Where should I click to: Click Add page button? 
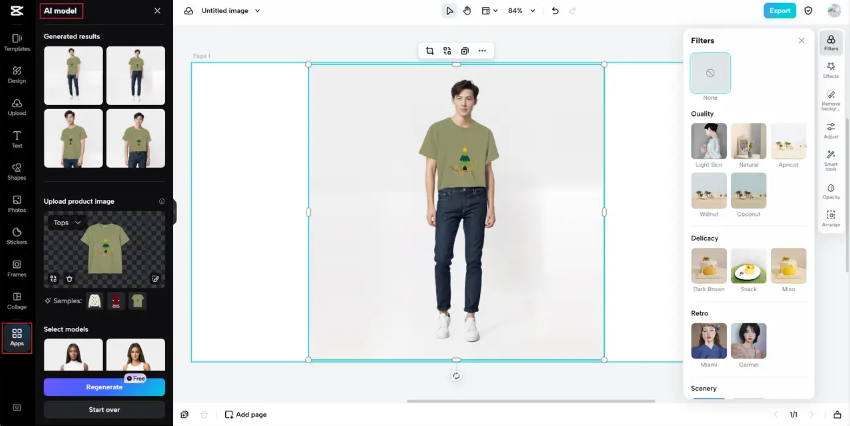(246, 415)
